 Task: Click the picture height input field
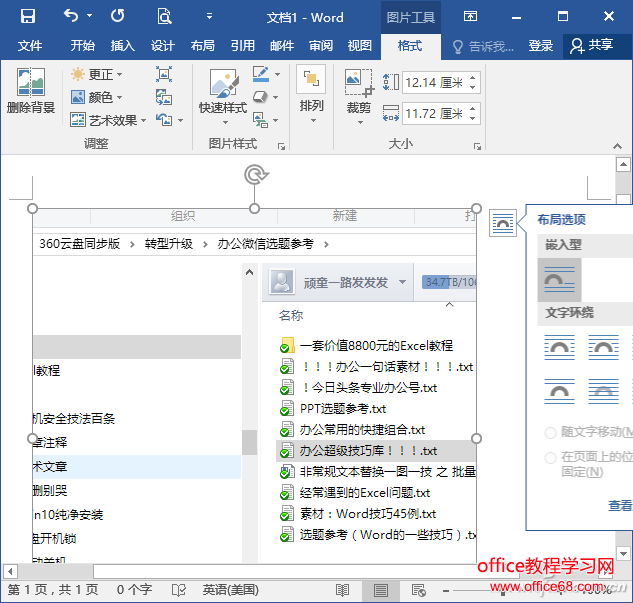pos(435,83)
